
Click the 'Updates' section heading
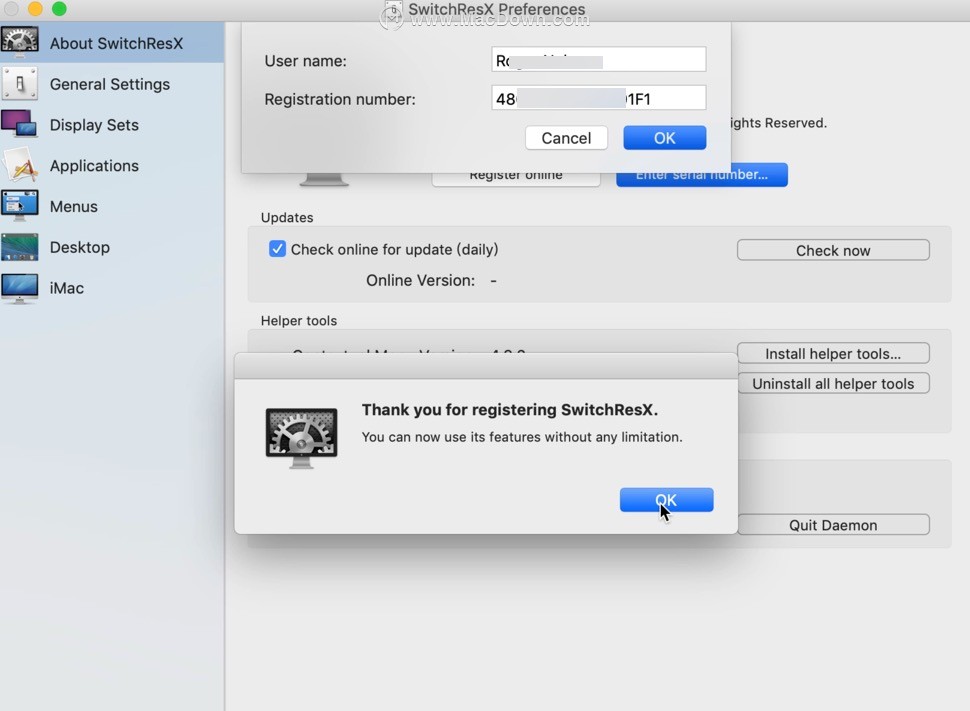click(x=287, y=217)
